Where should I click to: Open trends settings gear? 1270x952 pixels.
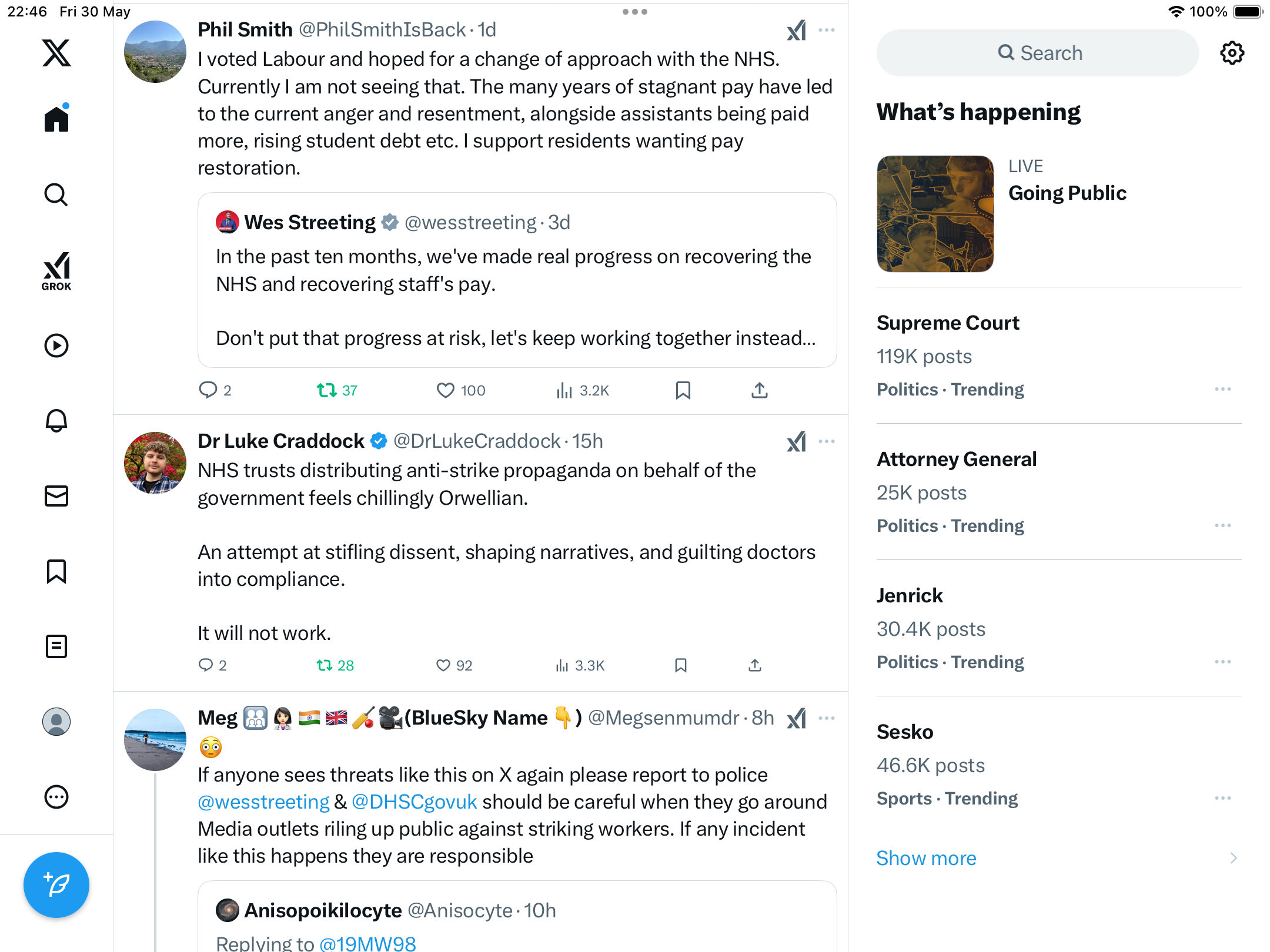tap(1232, 53)
